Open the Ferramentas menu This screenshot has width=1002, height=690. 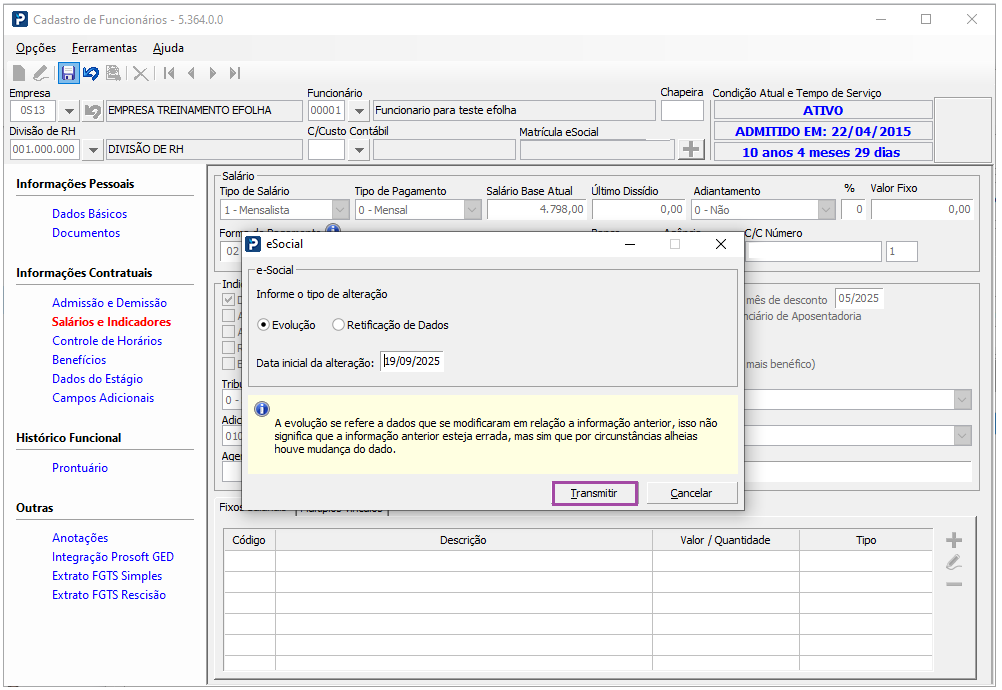tap(104, 48)
